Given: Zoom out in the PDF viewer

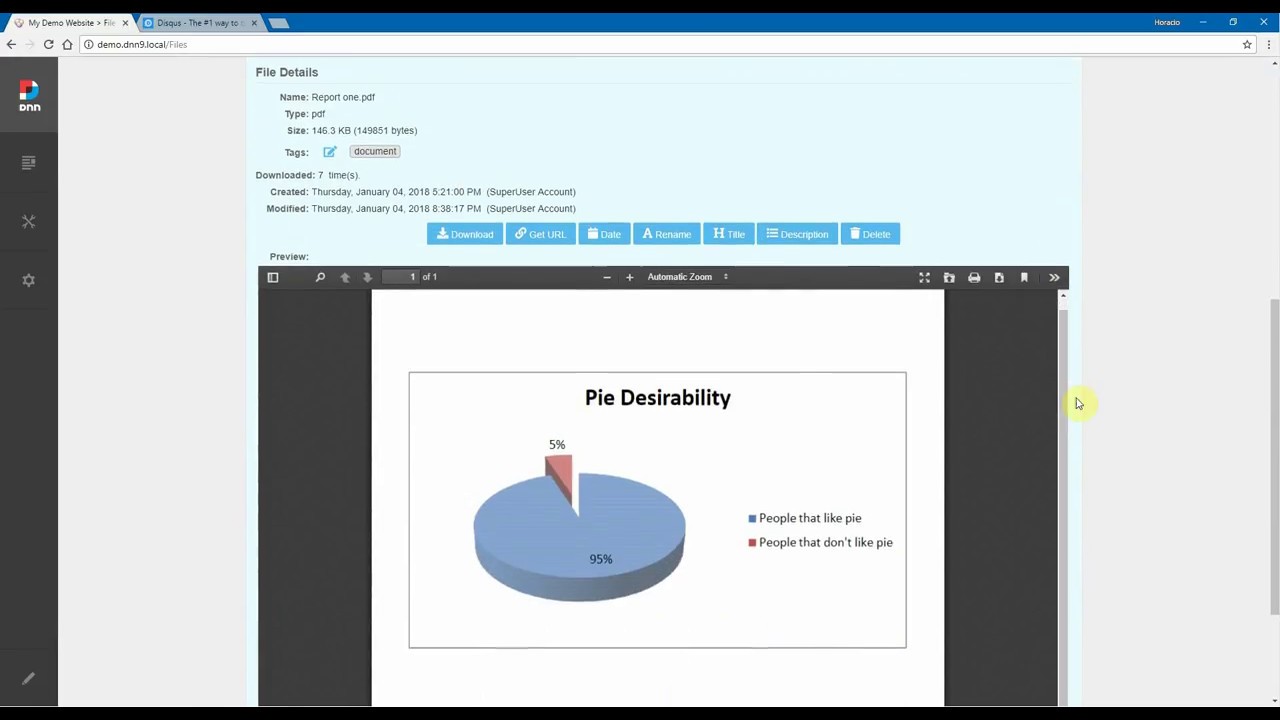Looking at the screenshot, I should click(607, 277).
